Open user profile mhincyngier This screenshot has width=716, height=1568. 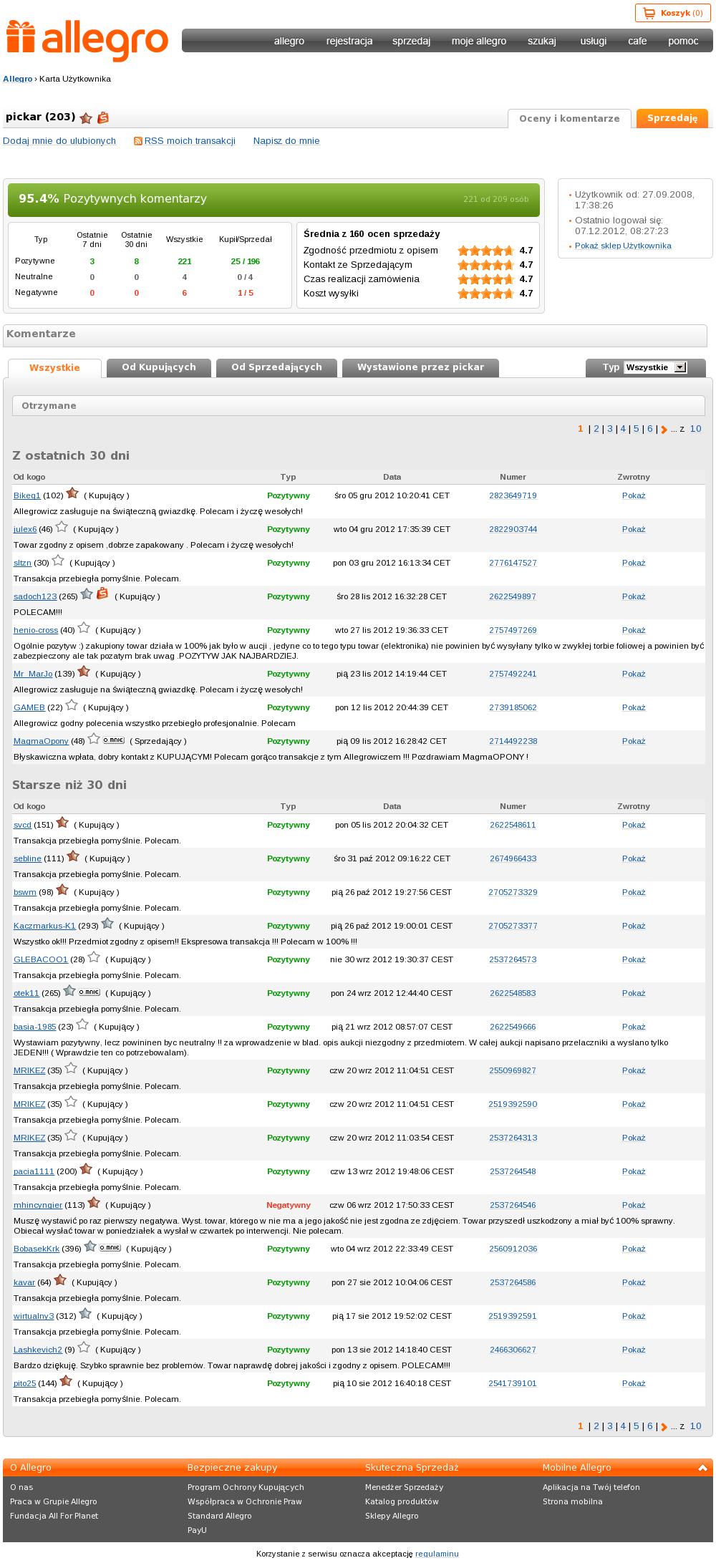38,1205
